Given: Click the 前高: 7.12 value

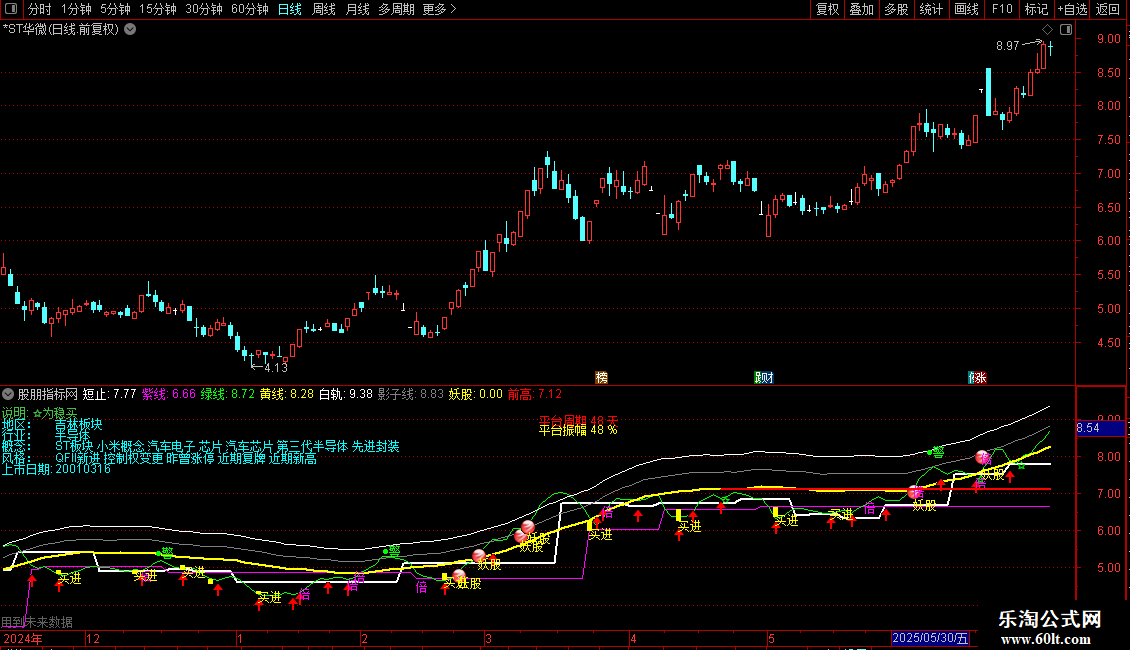Looking at the screenshot, I should point(535,394).
